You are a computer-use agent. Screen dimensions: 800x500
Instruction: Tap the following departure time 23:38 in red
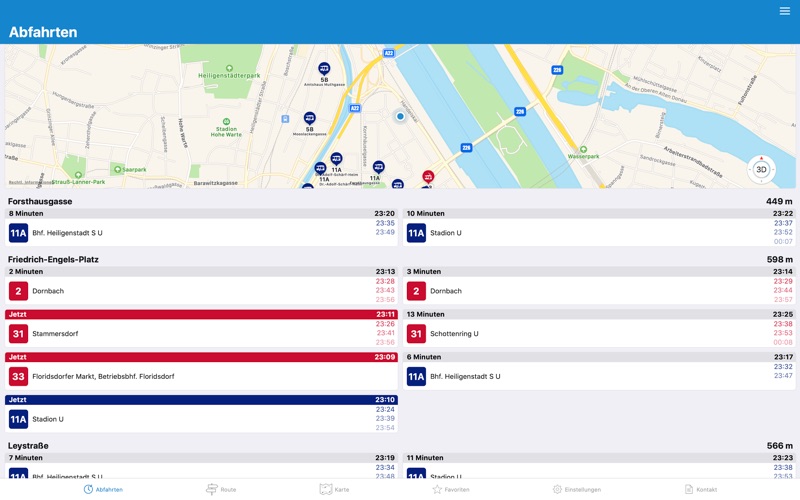(x=783, y=324)
